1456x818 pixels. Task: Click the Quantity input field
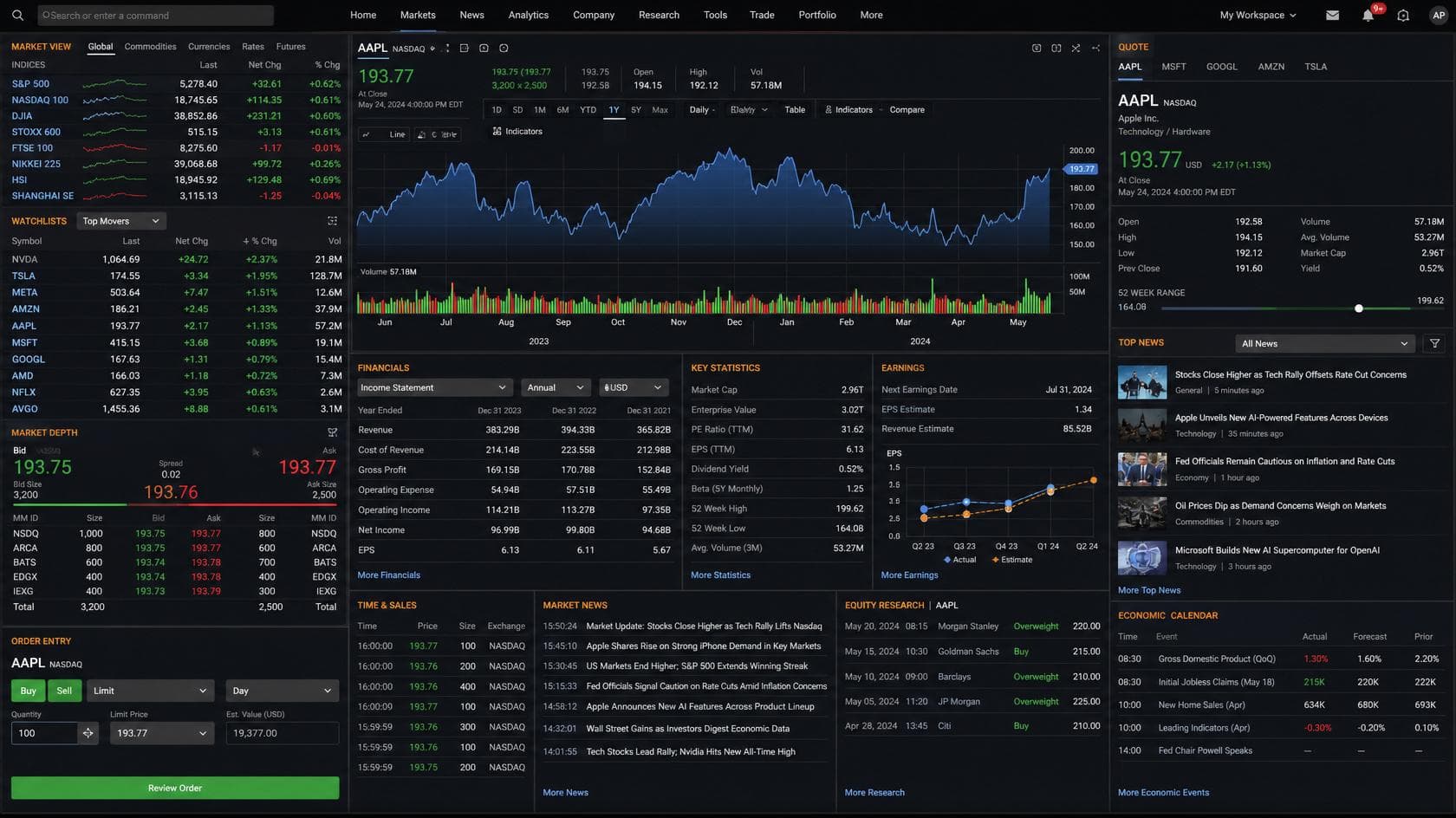tap(44, 733)
